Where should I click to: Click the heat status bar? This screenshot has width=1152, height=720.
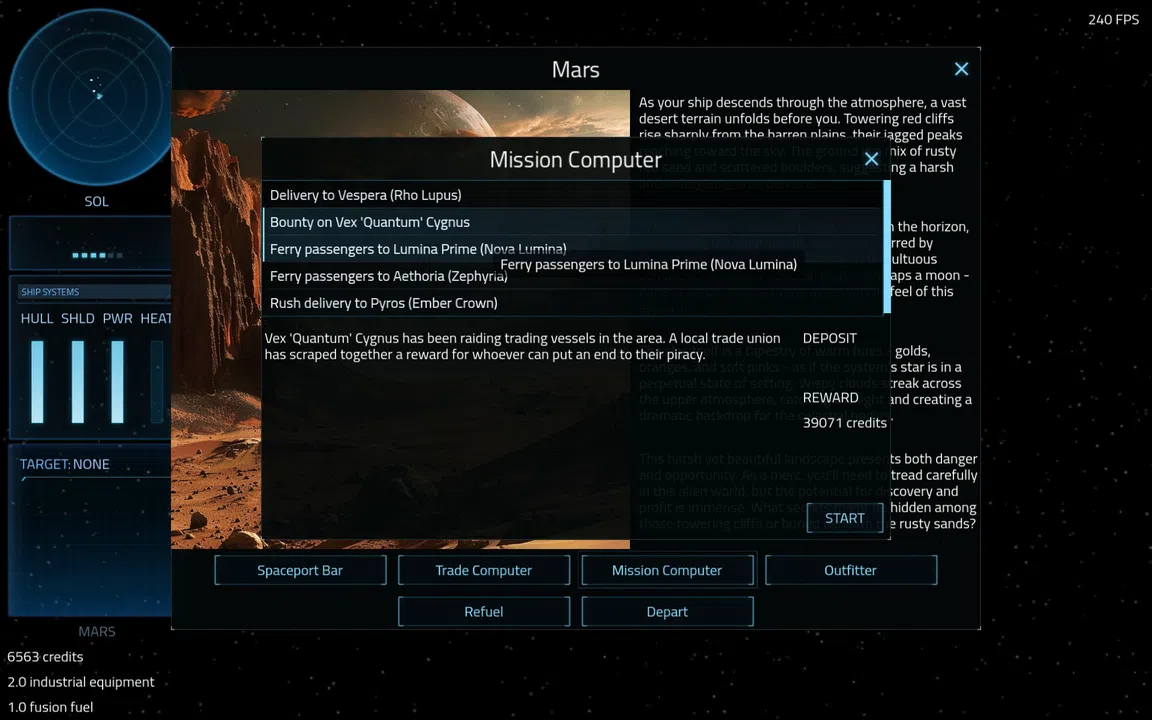click(156, 381)
